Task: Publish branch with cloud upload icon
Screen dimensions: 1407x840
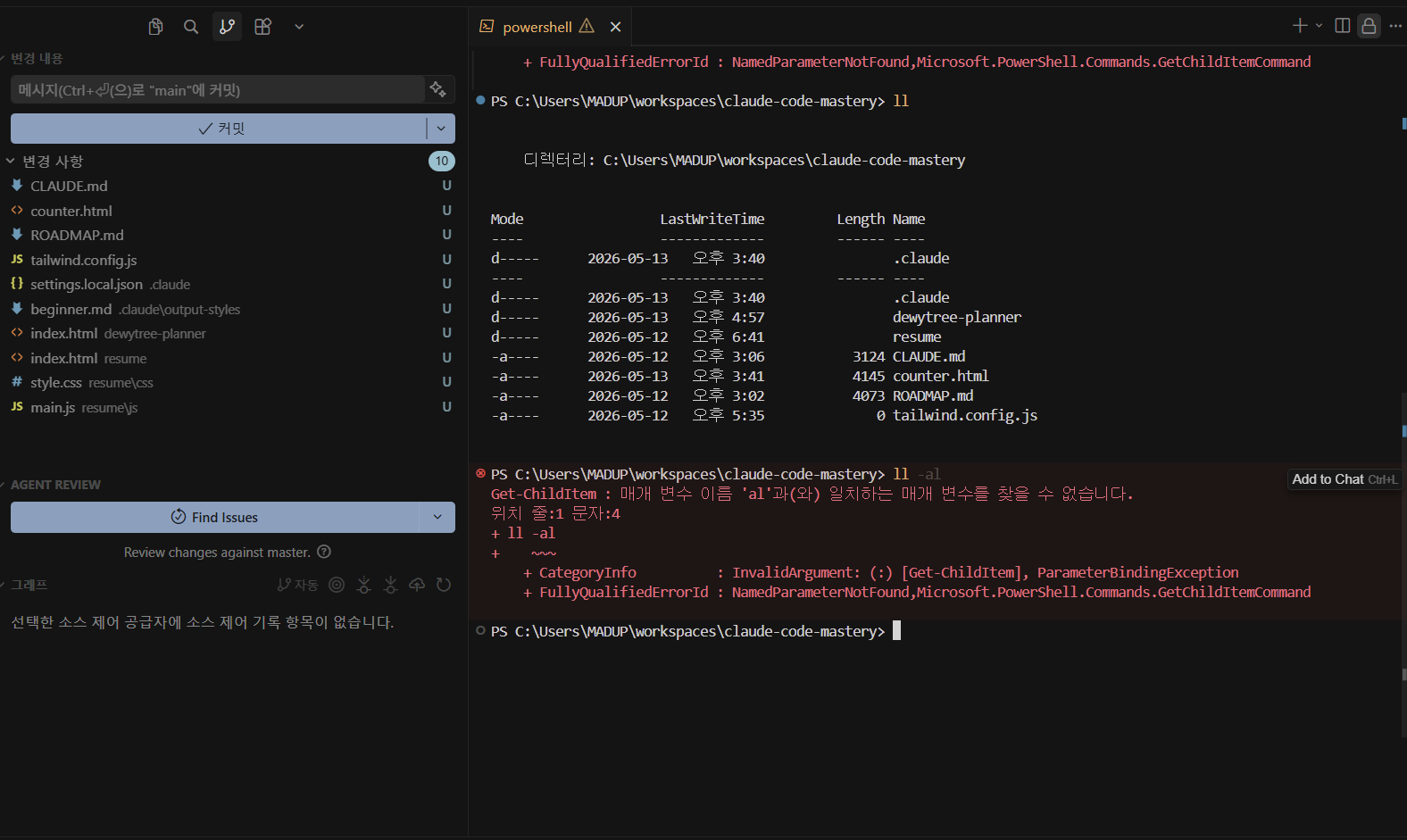Action: pyautogui.click(x=417, y=585)
